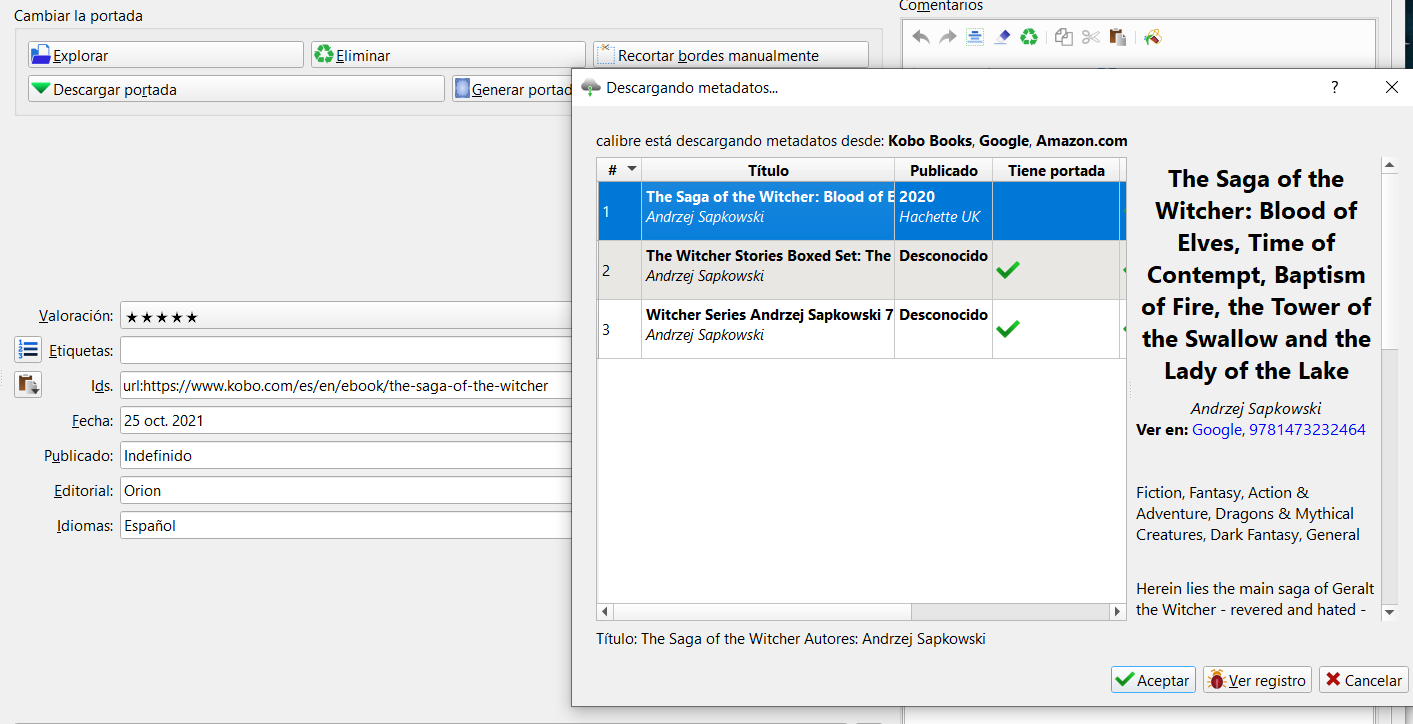Open the tag editor icon beside Etiquetas

pyautogui.click(x=28, y=350)
